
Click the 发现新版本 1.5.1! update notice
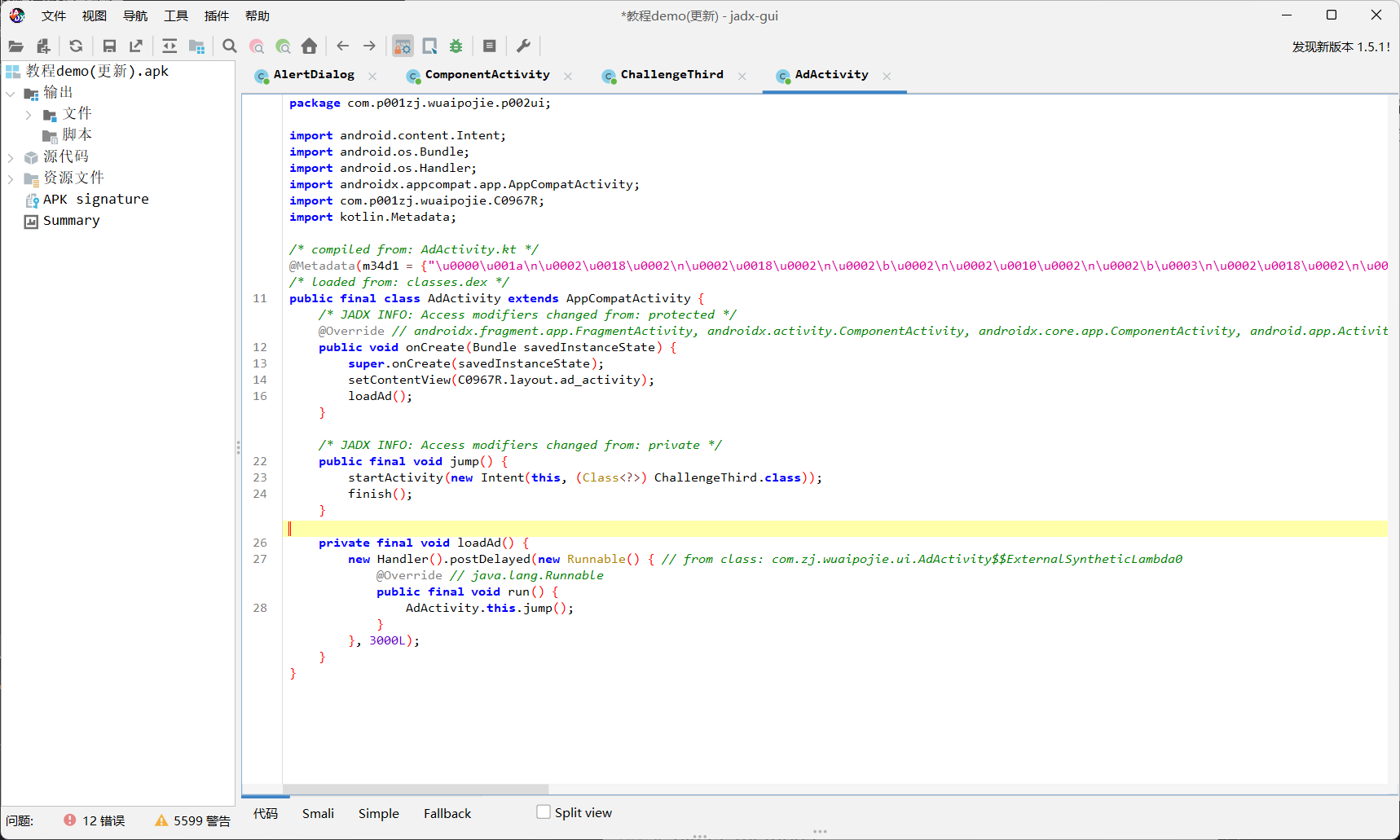[x=1341, y=46]
